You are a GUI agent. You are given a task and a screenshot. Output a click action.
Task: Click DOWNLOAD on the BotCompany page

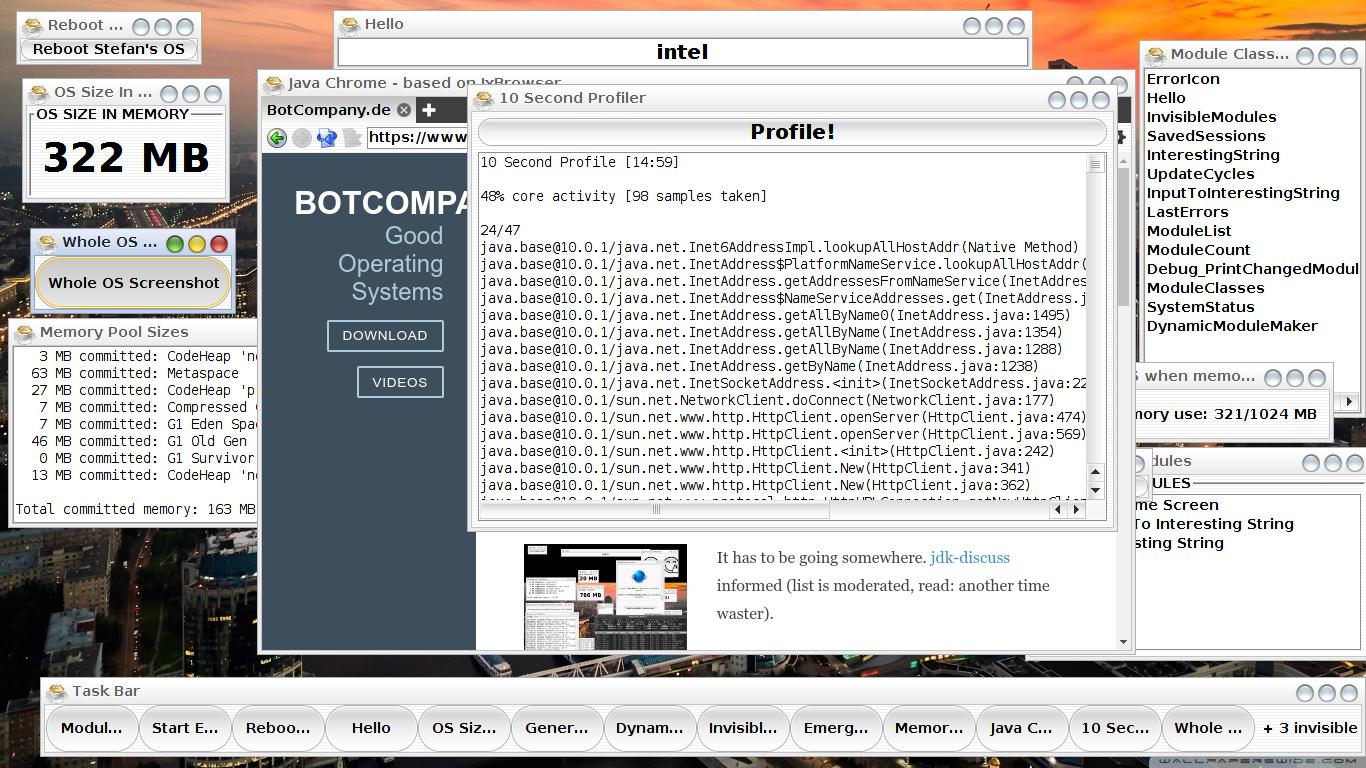(x=385, y=336)
